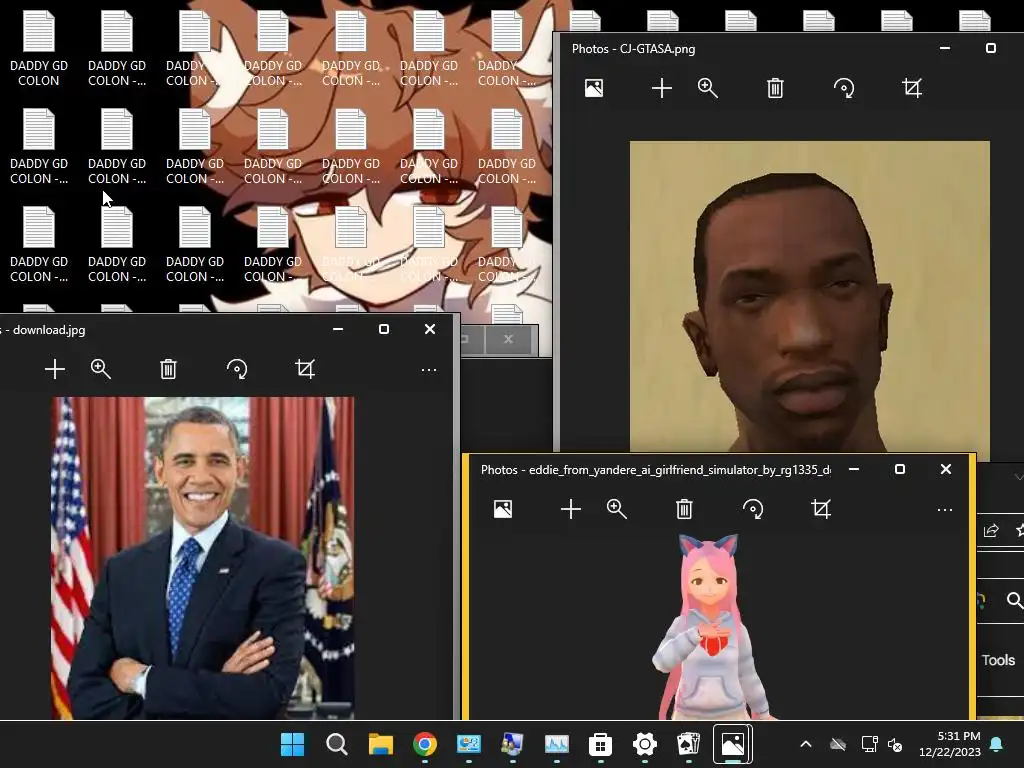
Task: Show hidden tray icons chevron
Action: point(806,744)
